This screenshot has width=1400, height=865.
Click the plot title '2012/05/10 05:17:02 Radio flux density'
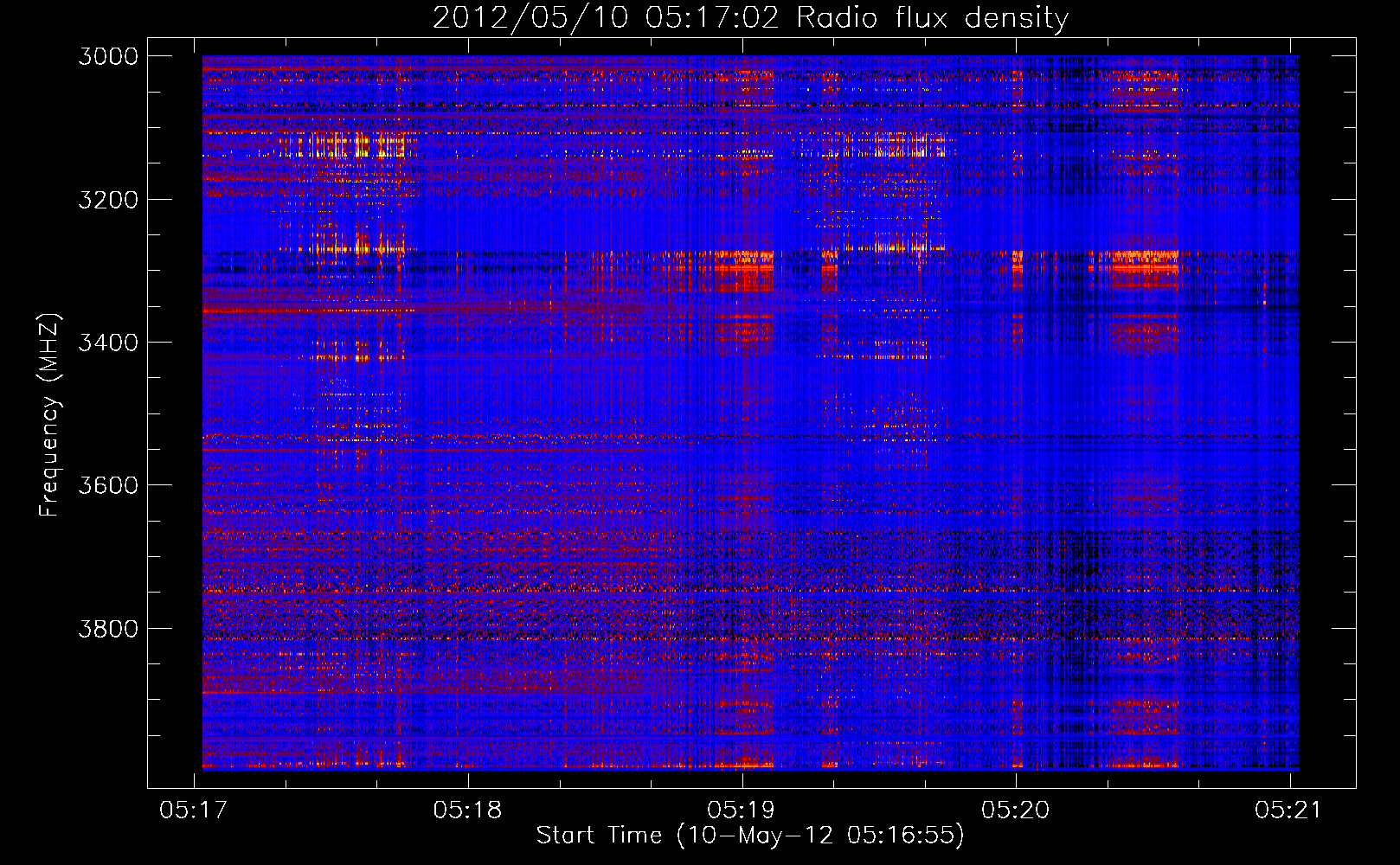point(750,18)
